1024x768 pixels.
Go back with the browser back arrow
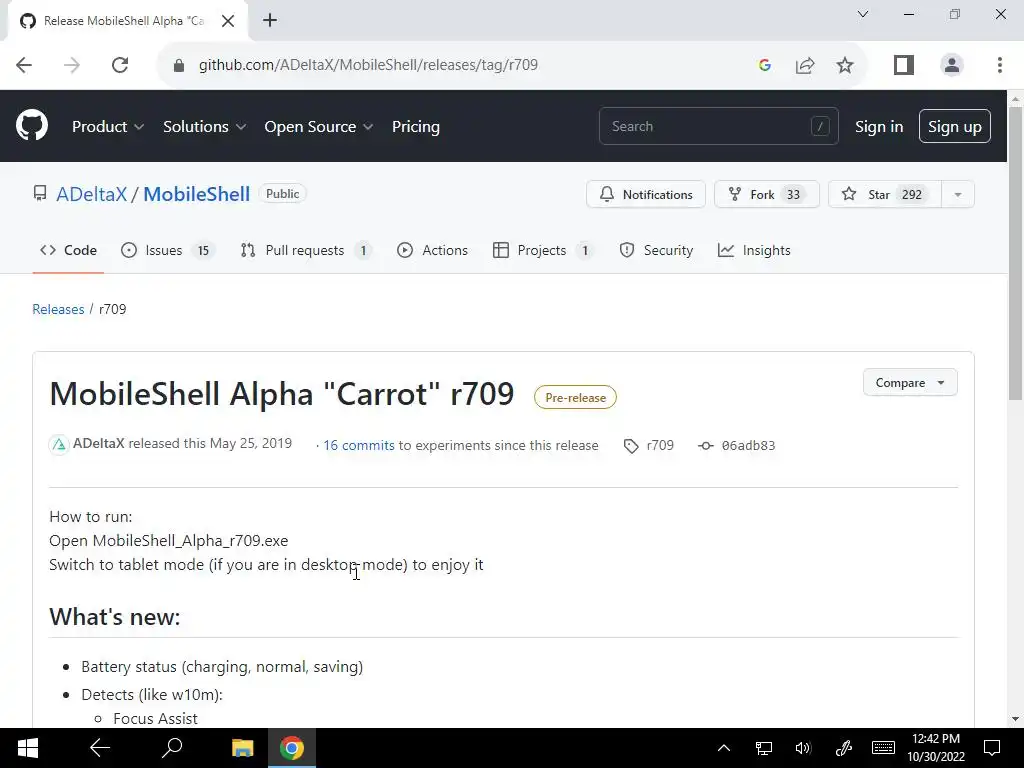point(24,65)
